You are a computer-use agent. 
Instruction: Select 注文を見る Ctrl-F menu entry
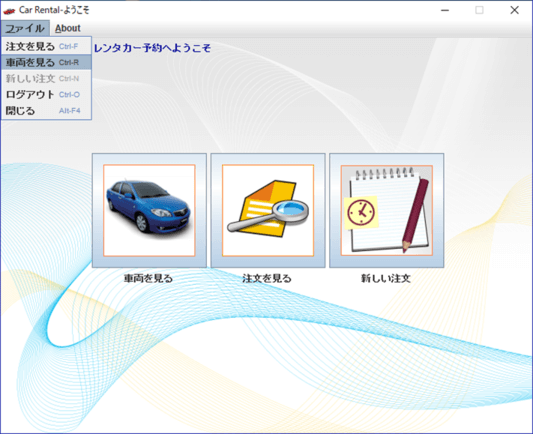click(x=46, y=46)
